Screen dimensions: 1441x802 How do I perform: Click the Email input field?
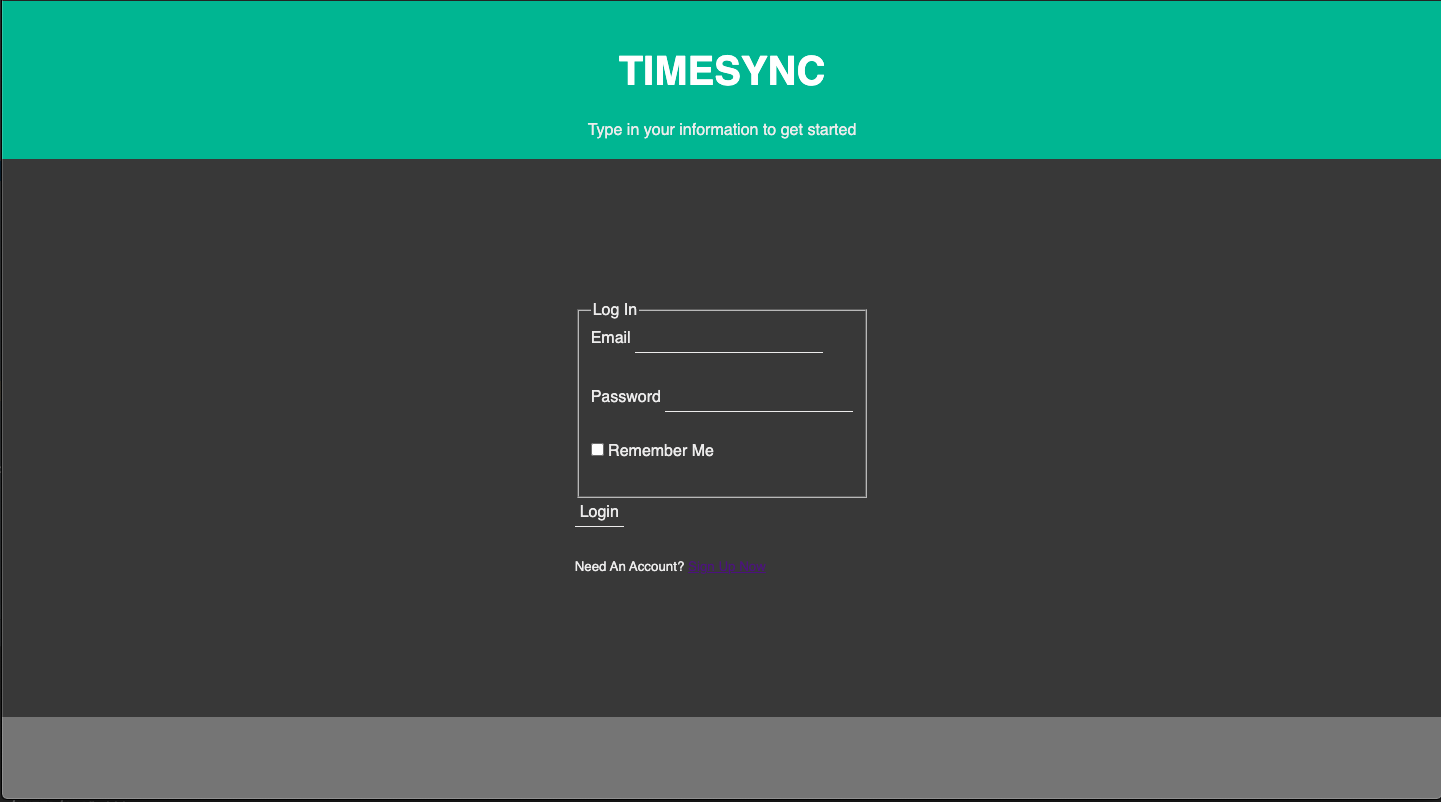coord(728,339)
